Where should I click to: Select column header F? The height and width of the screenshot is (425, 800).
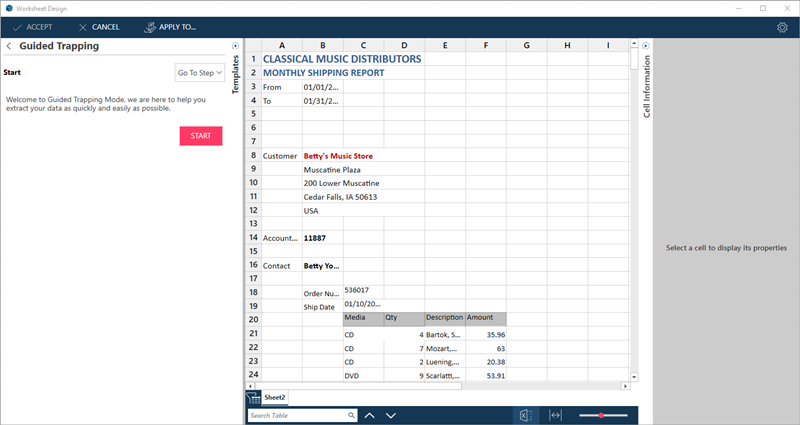click(486, 45)
